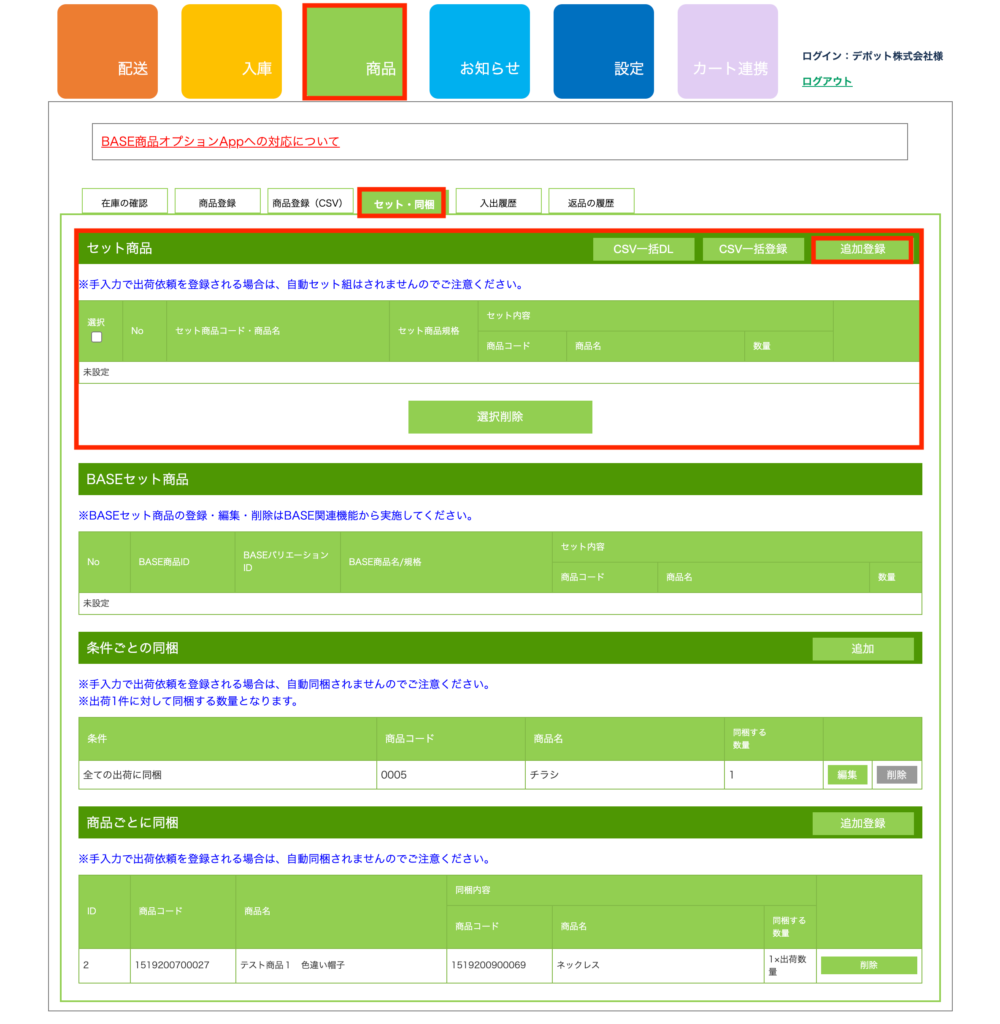
Task: Go to the 入出履歴 tab
Action: (498, 202)
